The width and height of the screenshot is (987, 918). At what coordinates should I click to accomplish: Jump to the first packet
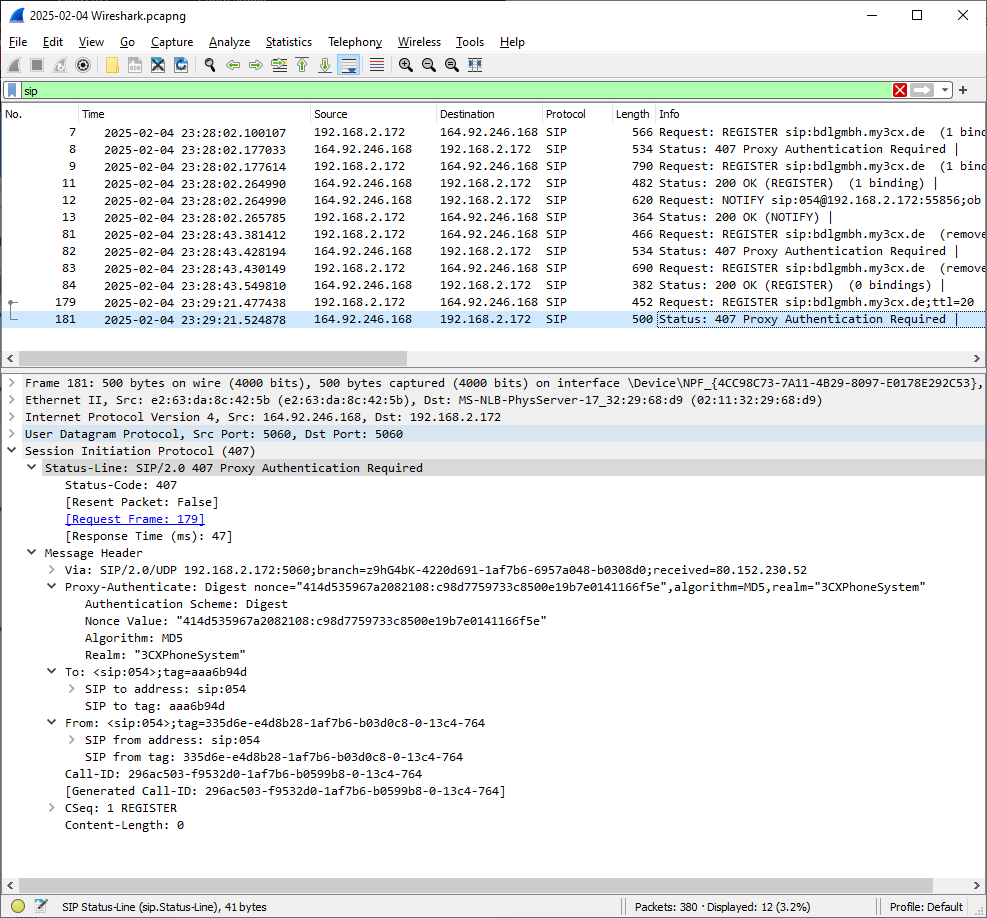(302, 65)
